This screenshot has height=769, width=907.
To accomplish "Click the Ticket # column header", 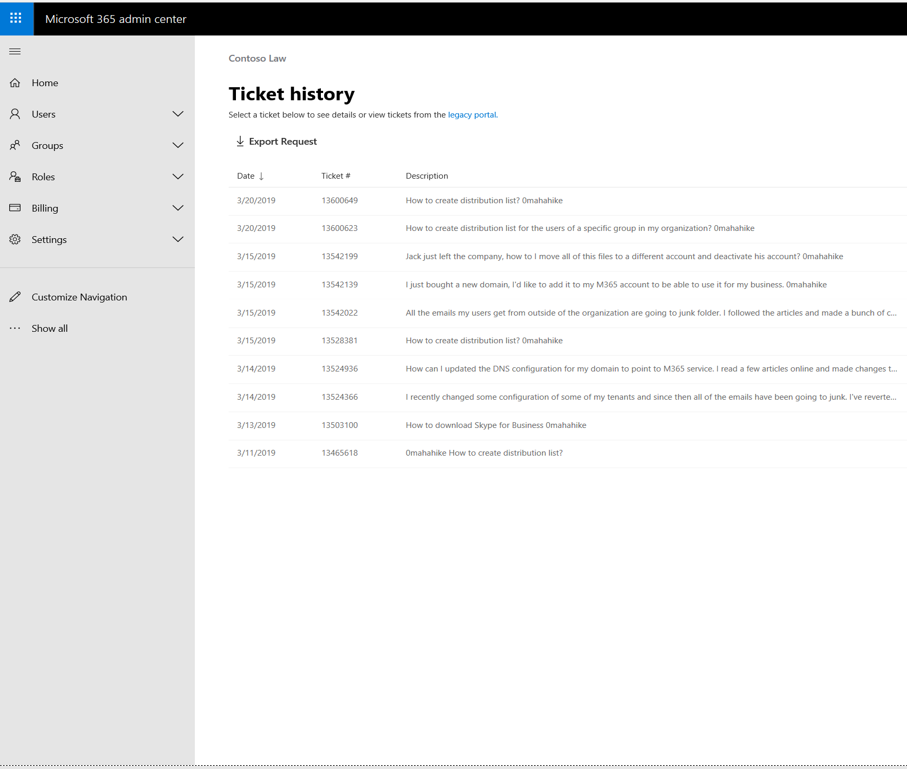I will tap(335, 176).
